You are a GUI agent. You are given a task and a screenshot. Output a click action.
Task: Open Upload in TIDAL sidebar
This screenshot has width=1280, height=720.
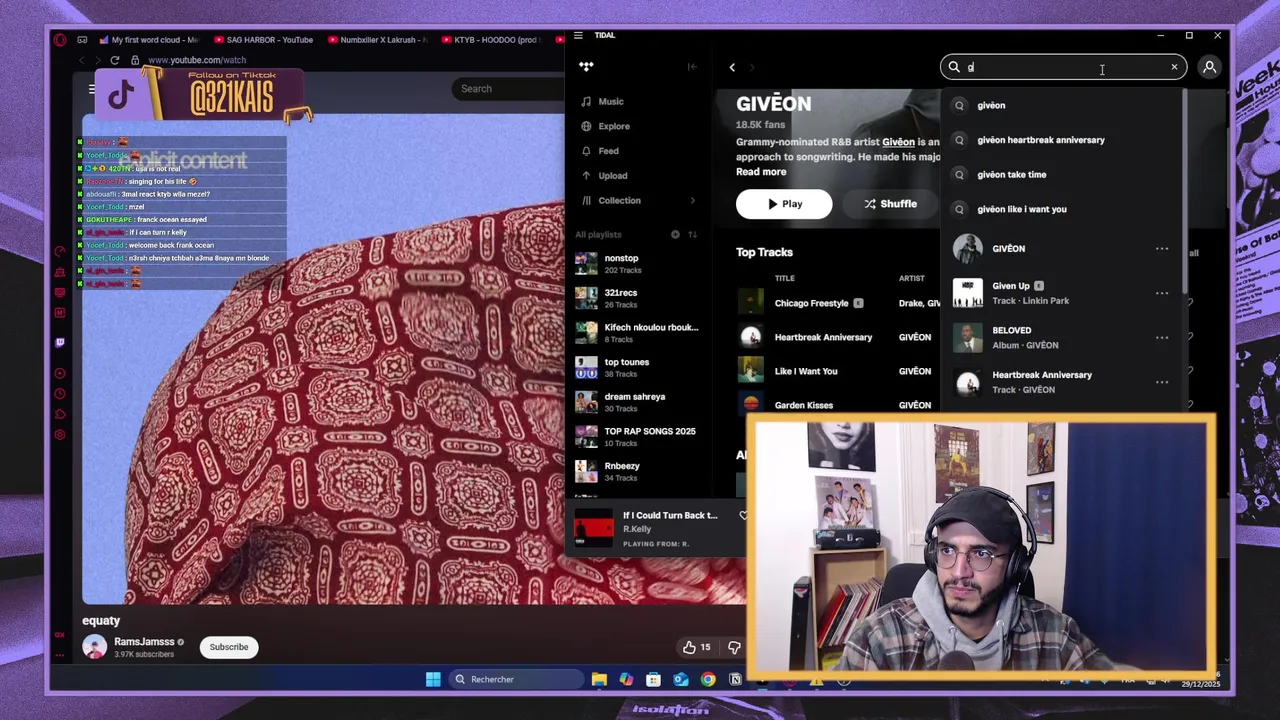(x=612, y=176)
